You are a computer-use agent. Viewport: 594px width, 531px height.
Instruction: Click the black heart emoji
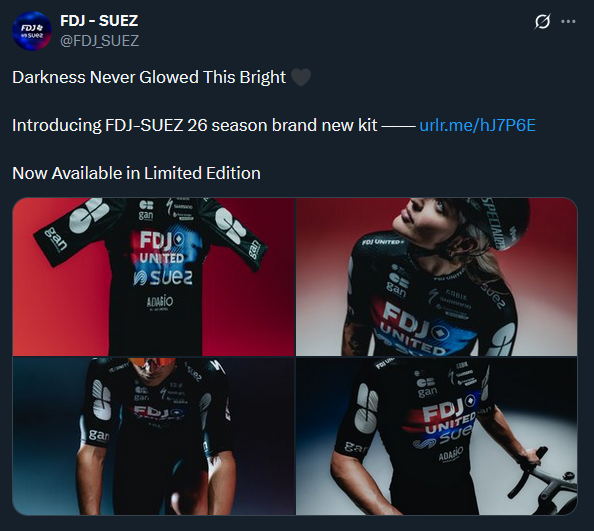pyautogui.click(x=301, y=77)
